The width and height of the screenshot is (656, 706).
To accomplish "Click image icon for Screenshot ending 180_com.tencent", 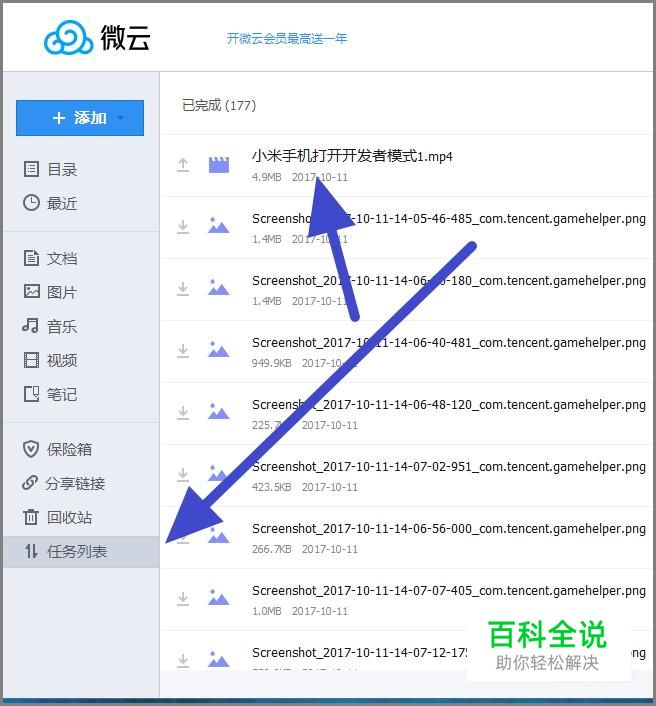I will (x=218, y=287).
